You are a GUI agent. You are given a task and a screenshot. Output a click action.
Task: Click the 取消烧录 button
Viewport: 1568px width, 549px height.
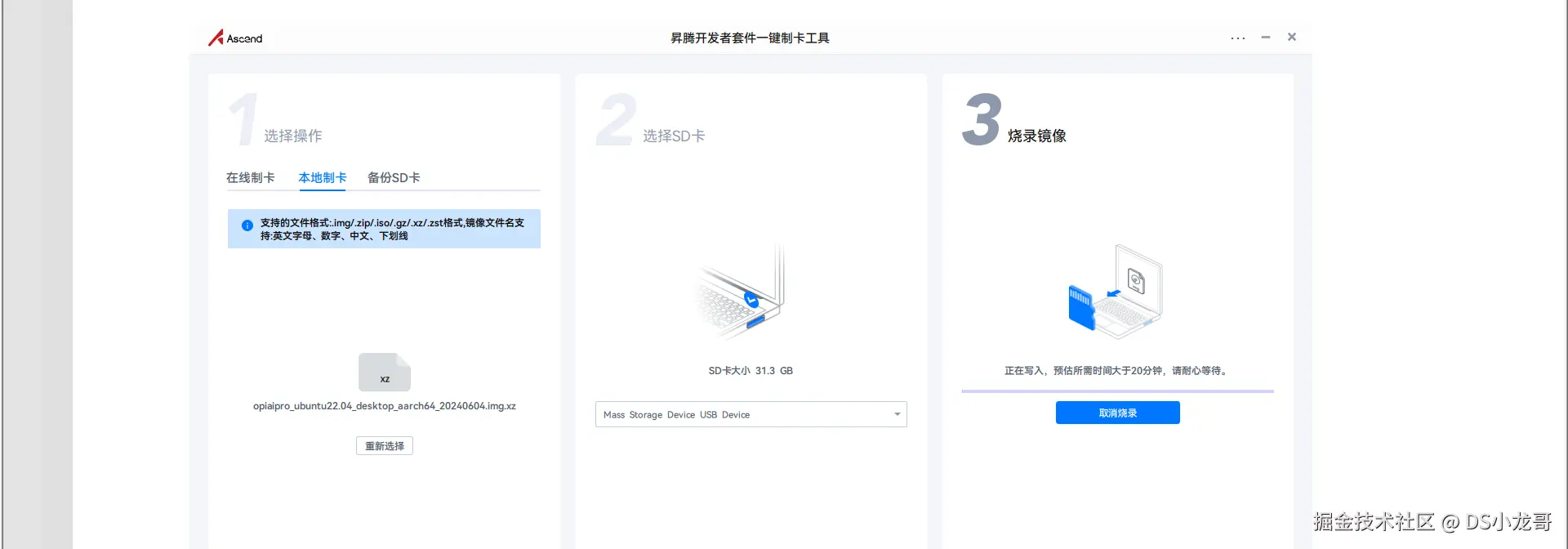point(1118,413)
